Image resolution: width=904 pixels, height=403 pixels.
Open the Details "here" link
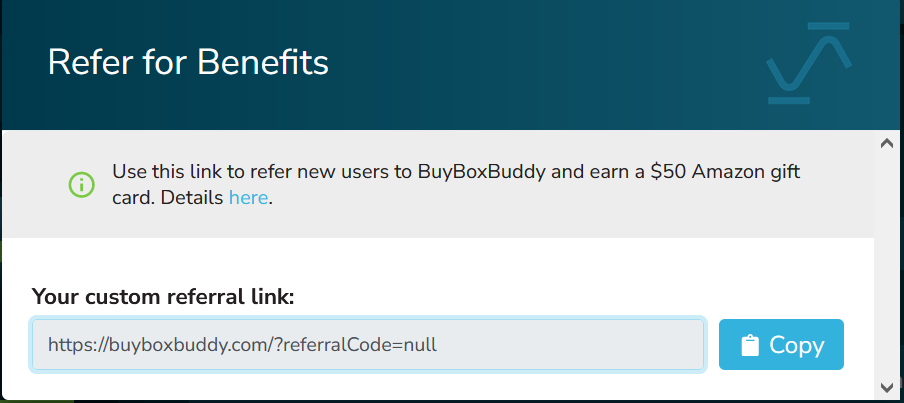click(x=248, y=198)
